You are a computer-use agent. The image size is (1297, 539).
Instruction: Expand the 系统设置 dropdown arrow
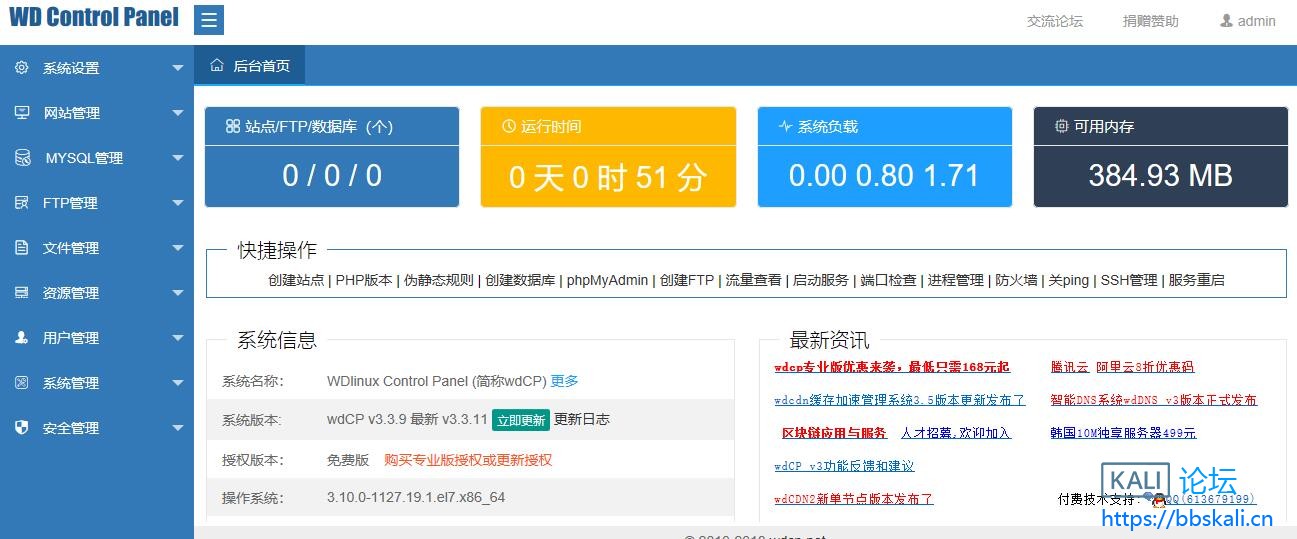tap(178, 68)
